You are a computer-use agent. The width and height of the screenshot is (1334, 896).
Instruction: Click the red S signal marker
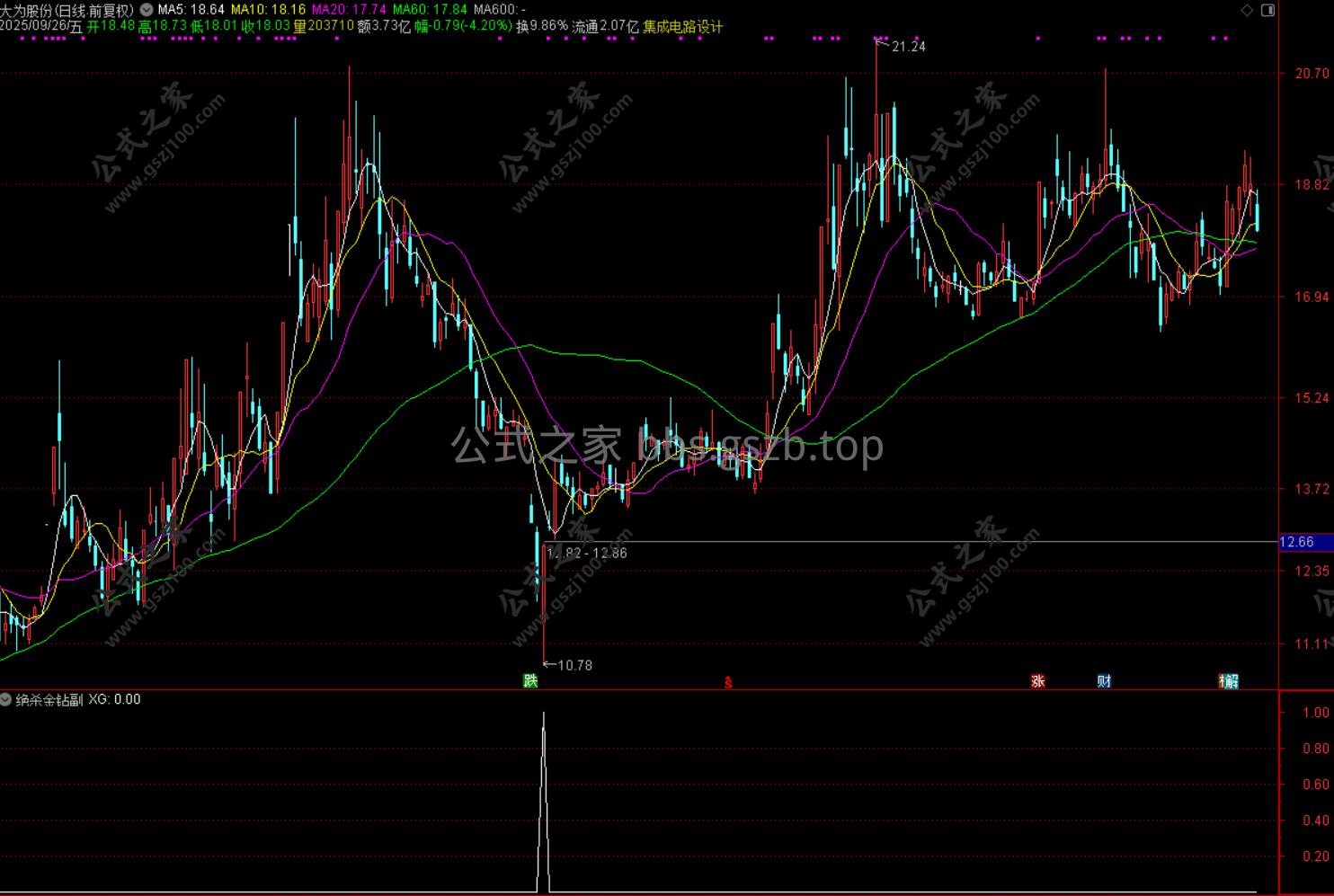pyautogui.click(x=728, y=683)
